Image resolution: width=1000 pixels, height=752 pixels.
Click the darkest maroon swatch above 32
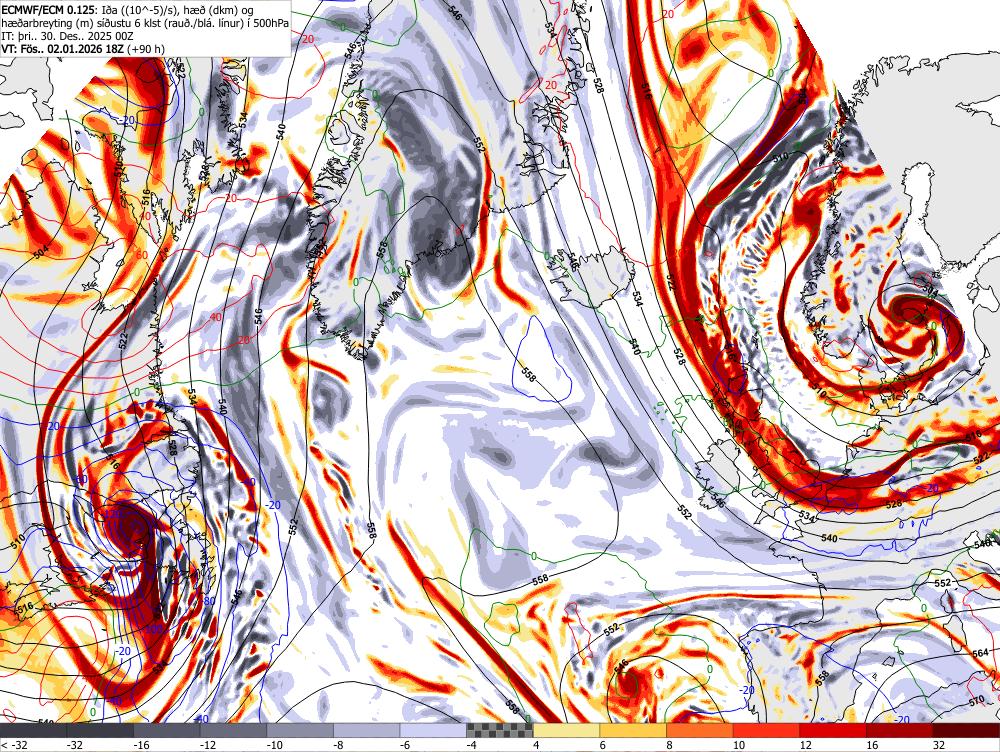(966, 730)
